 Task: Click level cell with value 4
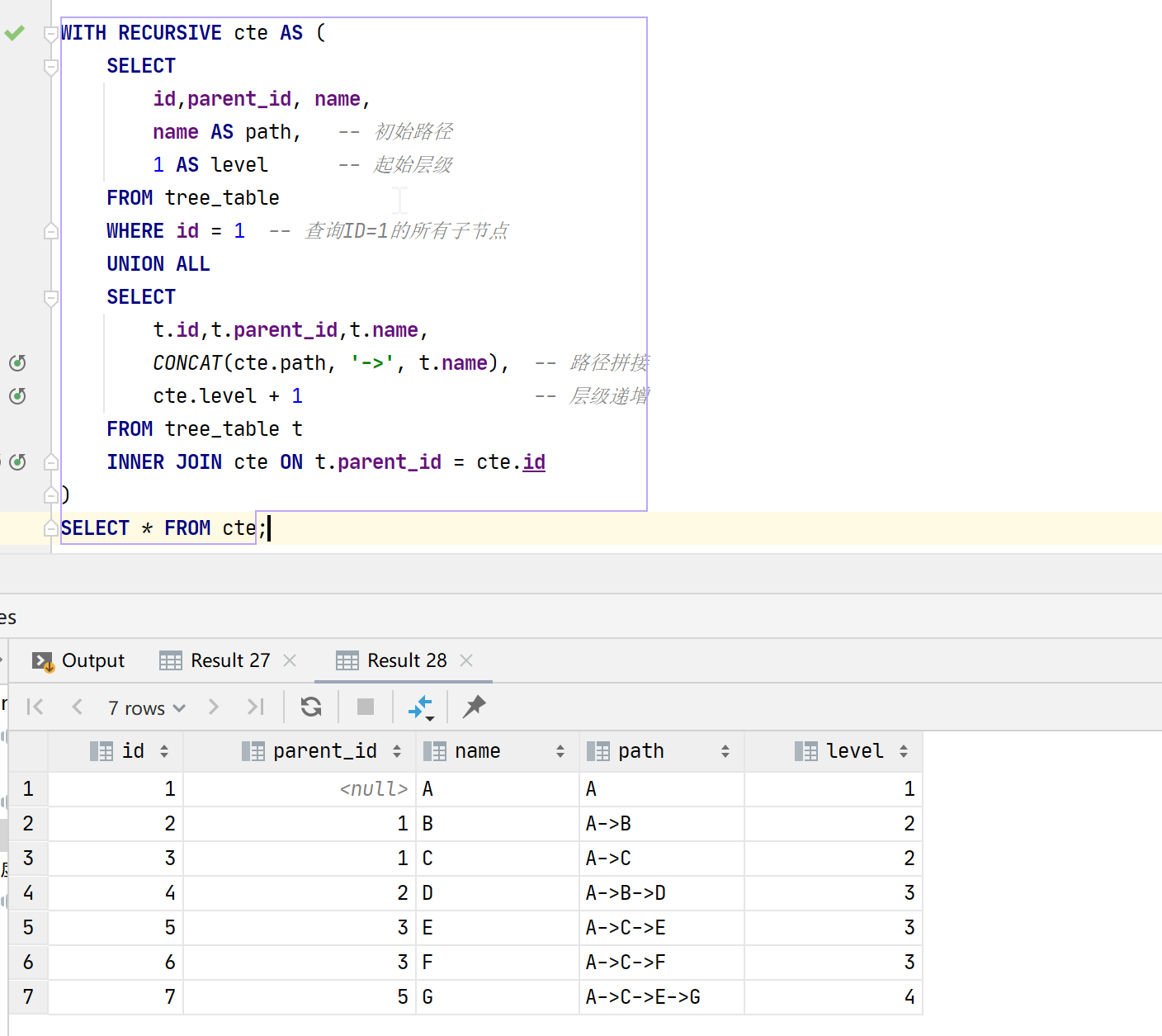point(834,997)
